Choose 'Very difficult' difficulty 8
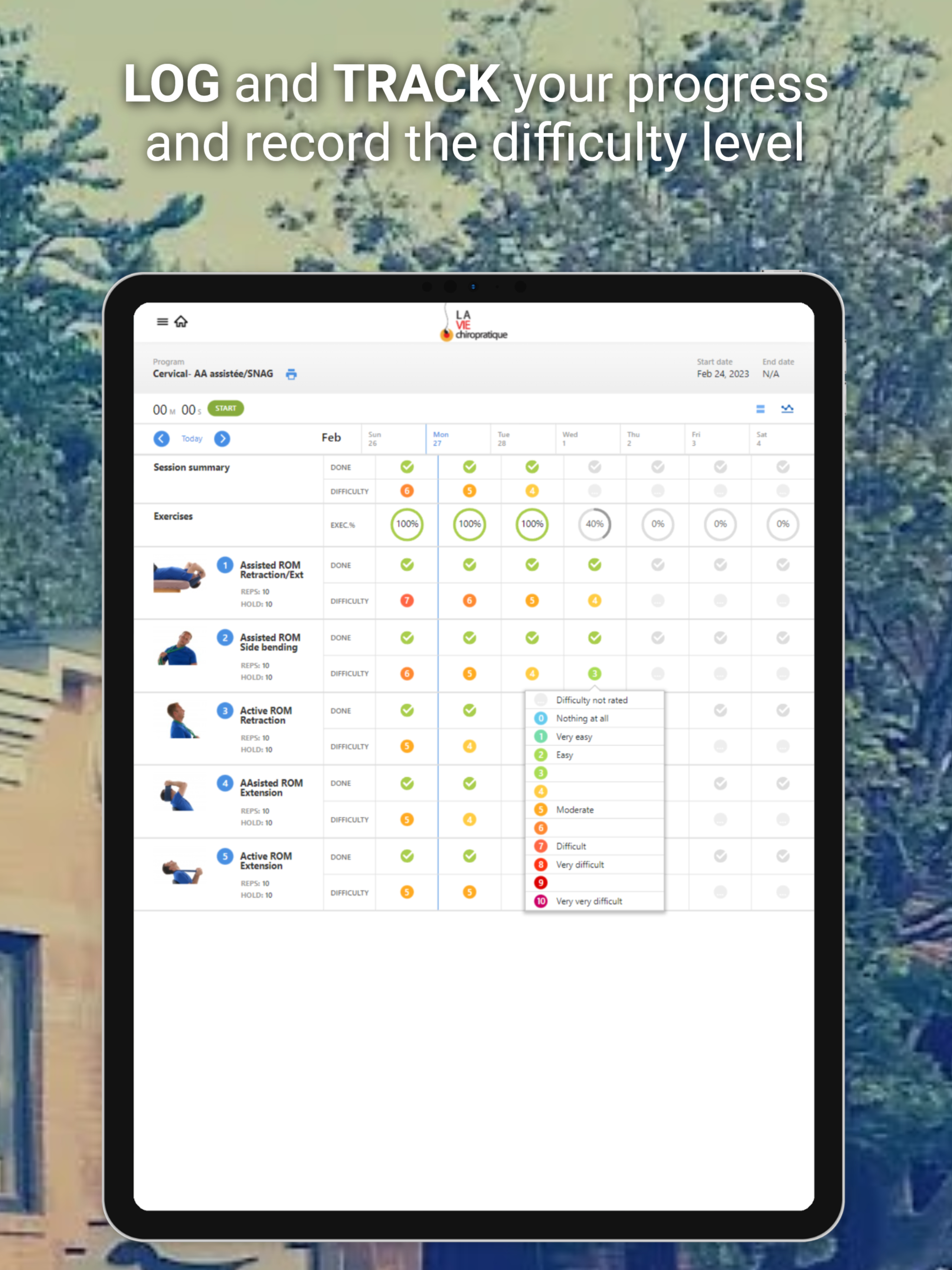Image resolution: width=952 pixels, height=1270 pixels. 595,865
